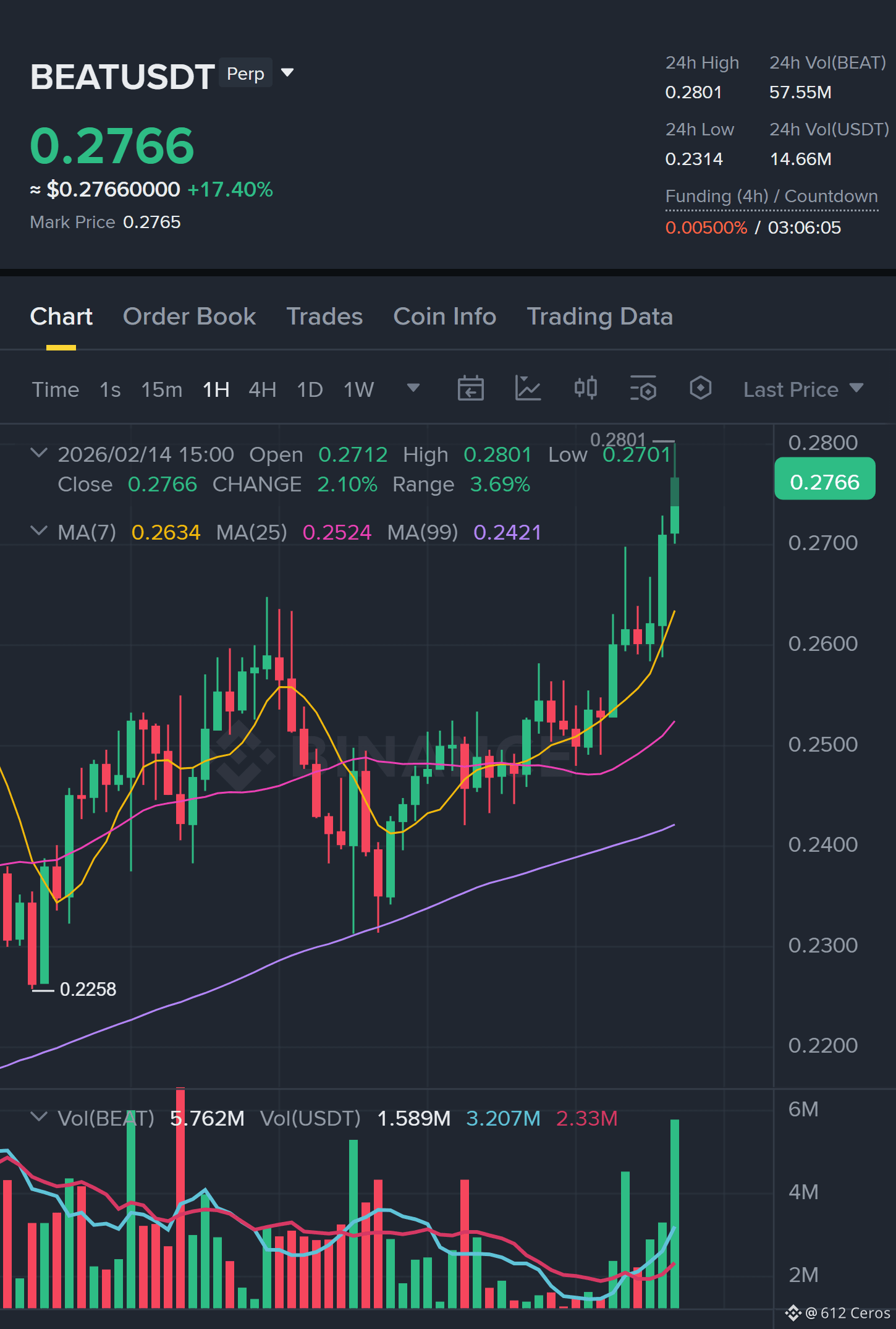
Task: Open the Trading Data tab
Action: [599, 316]
